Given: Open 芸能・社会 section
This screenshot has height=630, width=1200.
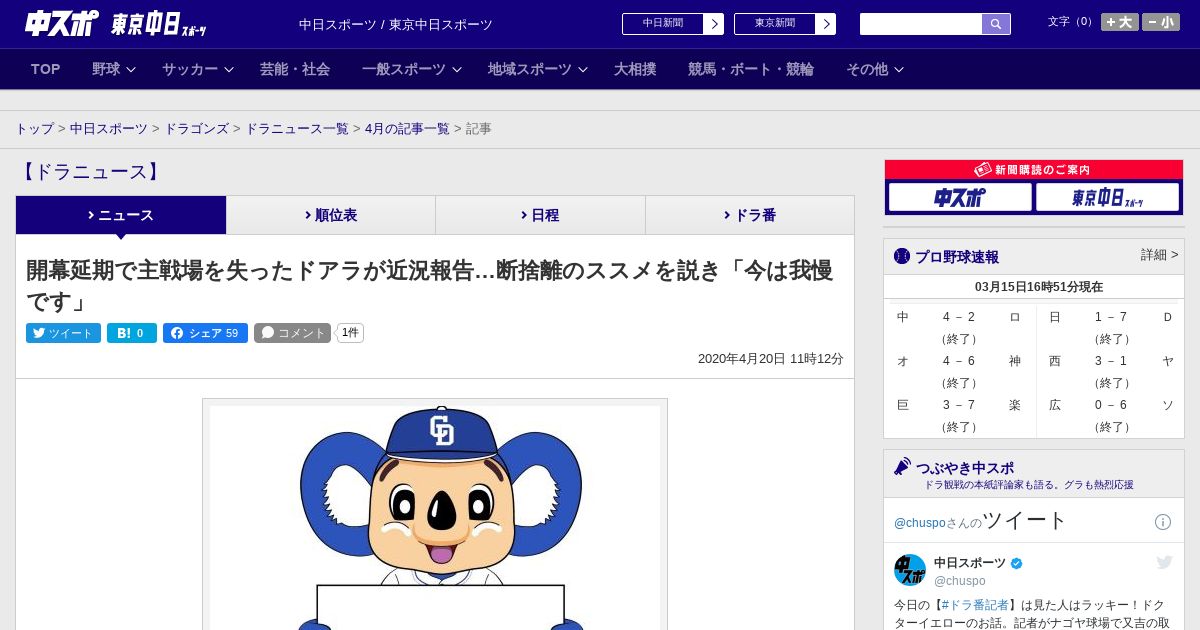Looking at the screenshot, I should click(x=295, y=69).
